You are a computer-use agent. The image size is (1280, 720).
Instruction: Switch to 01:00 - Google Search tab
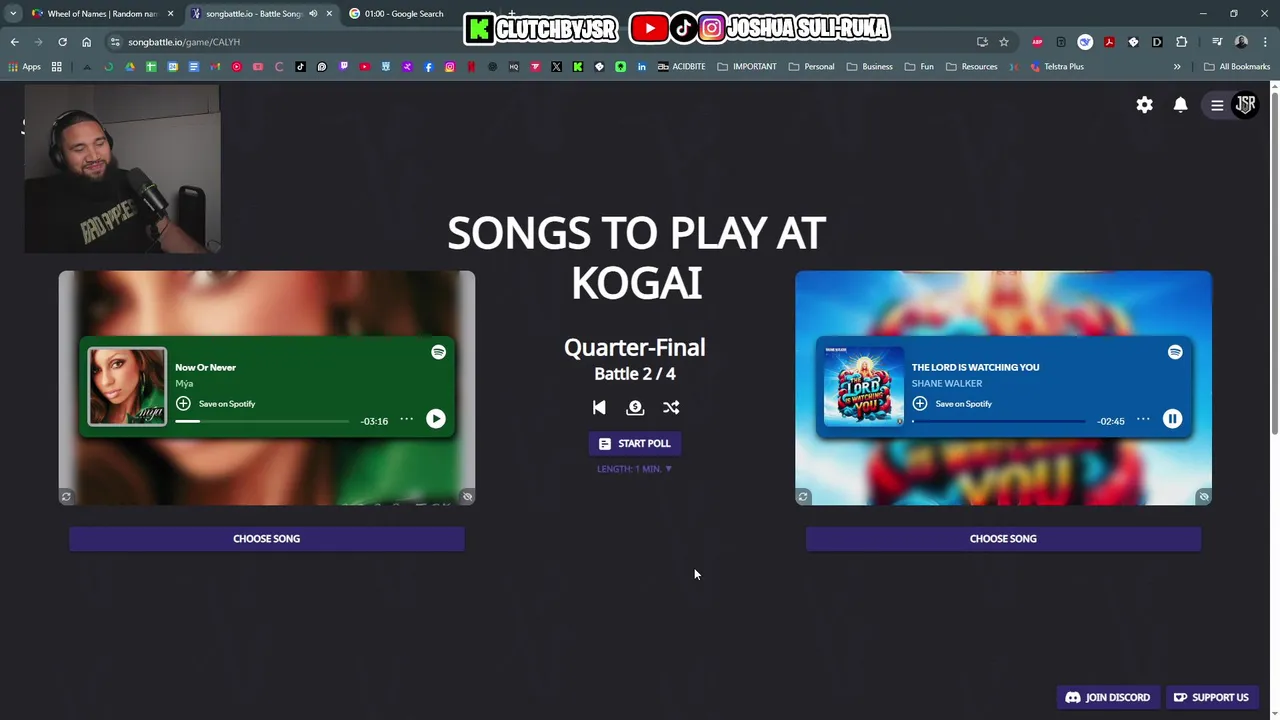click(x=405, y=14)
